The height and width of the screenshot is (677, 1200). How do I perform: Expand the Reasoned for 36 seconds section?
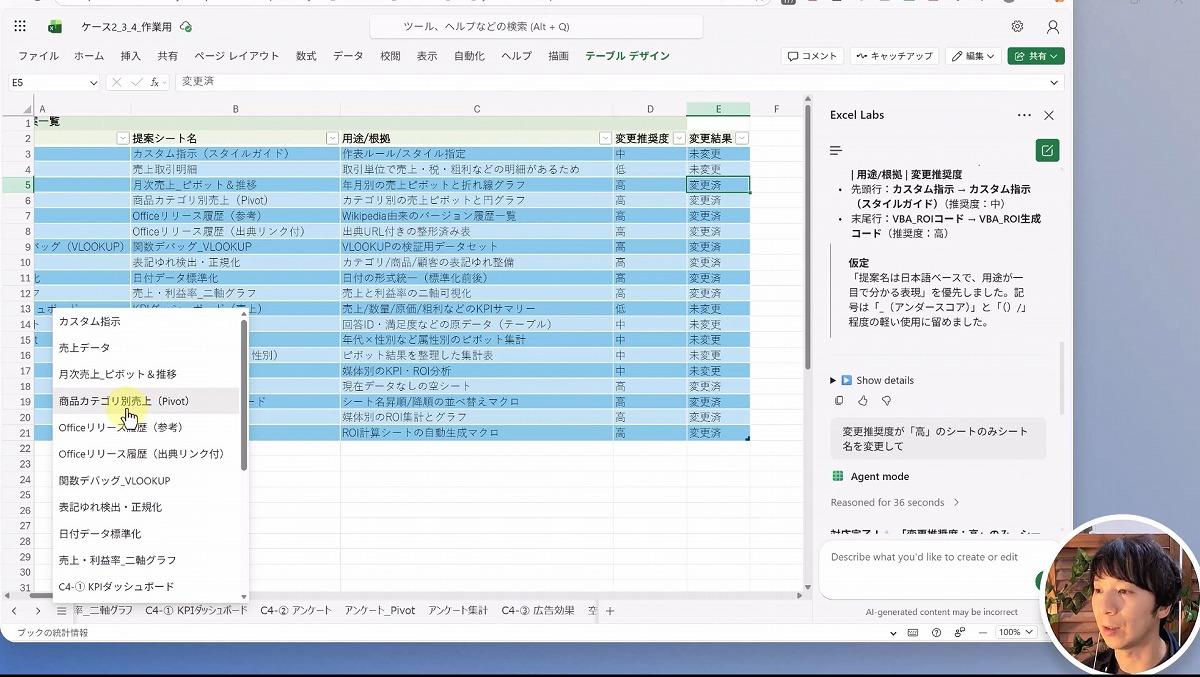tap(894, 502)
